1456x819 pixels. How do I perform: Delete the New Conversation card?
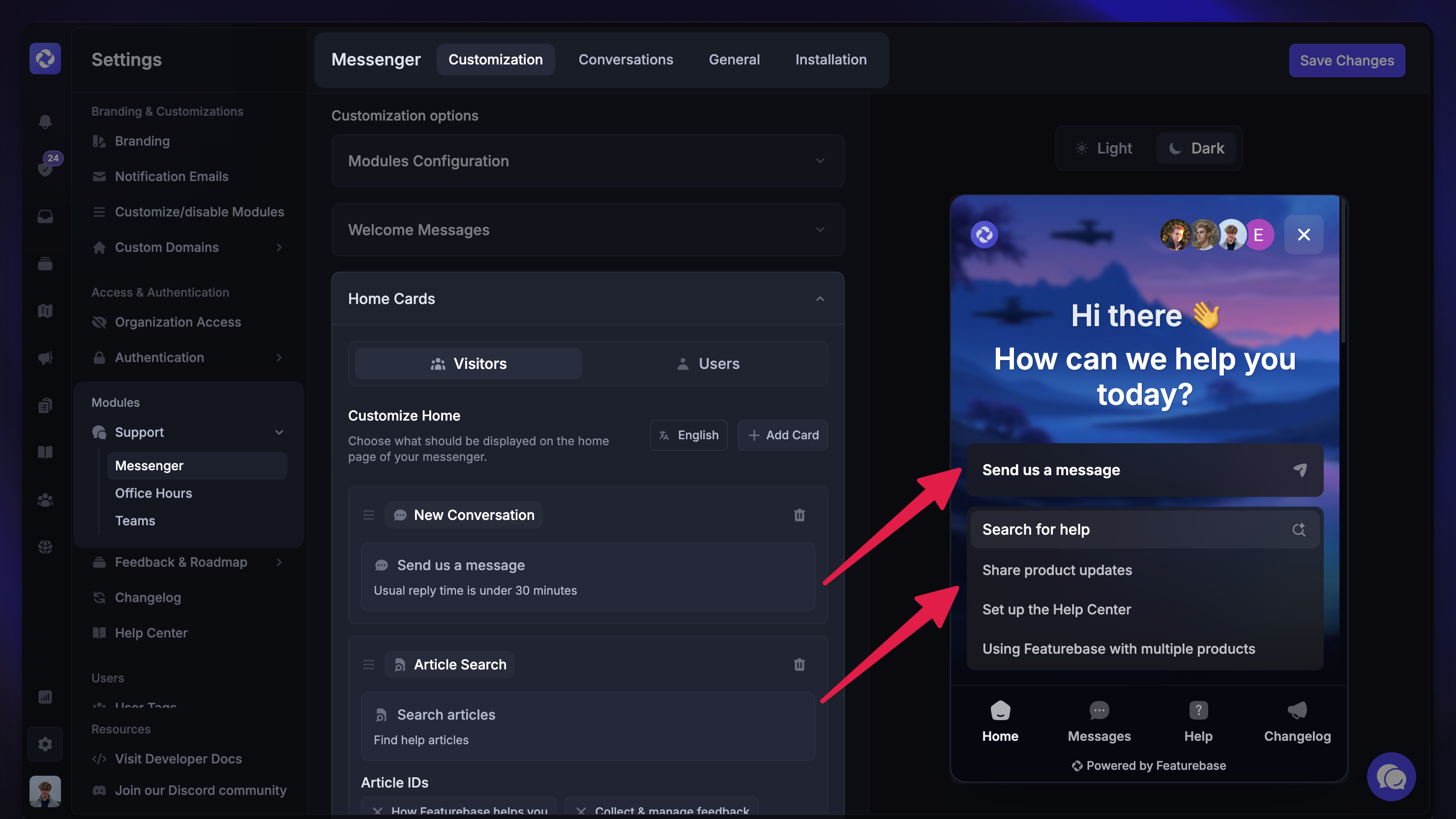(x=799, y=515)
